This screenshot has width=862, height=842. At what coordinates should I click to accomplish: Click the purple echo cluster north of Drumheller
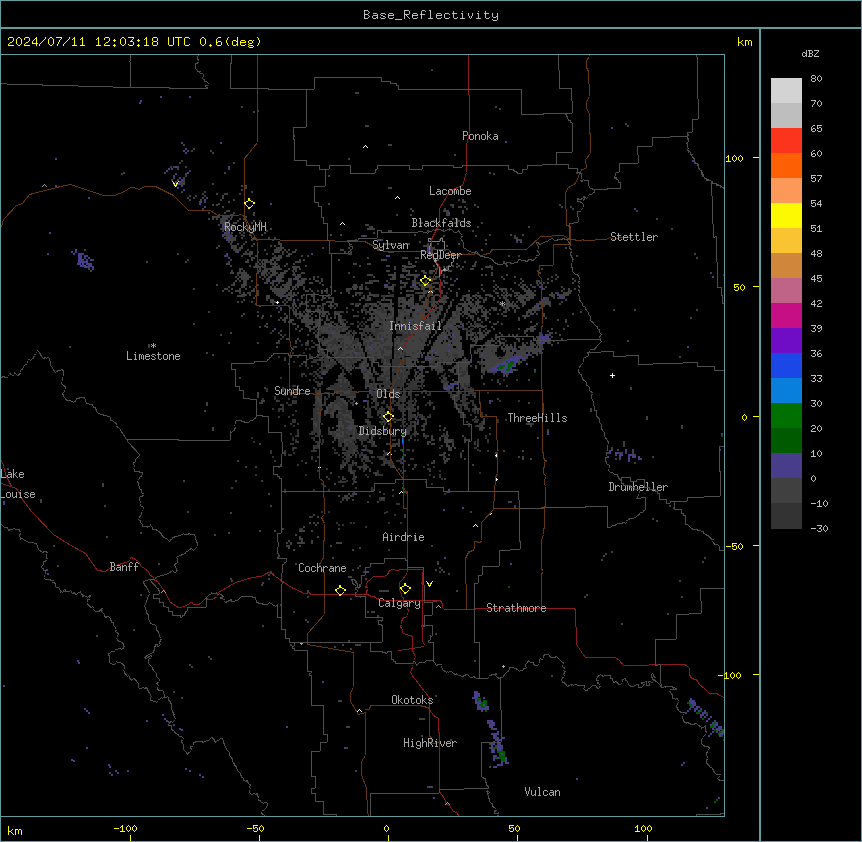tap(623, 455)
